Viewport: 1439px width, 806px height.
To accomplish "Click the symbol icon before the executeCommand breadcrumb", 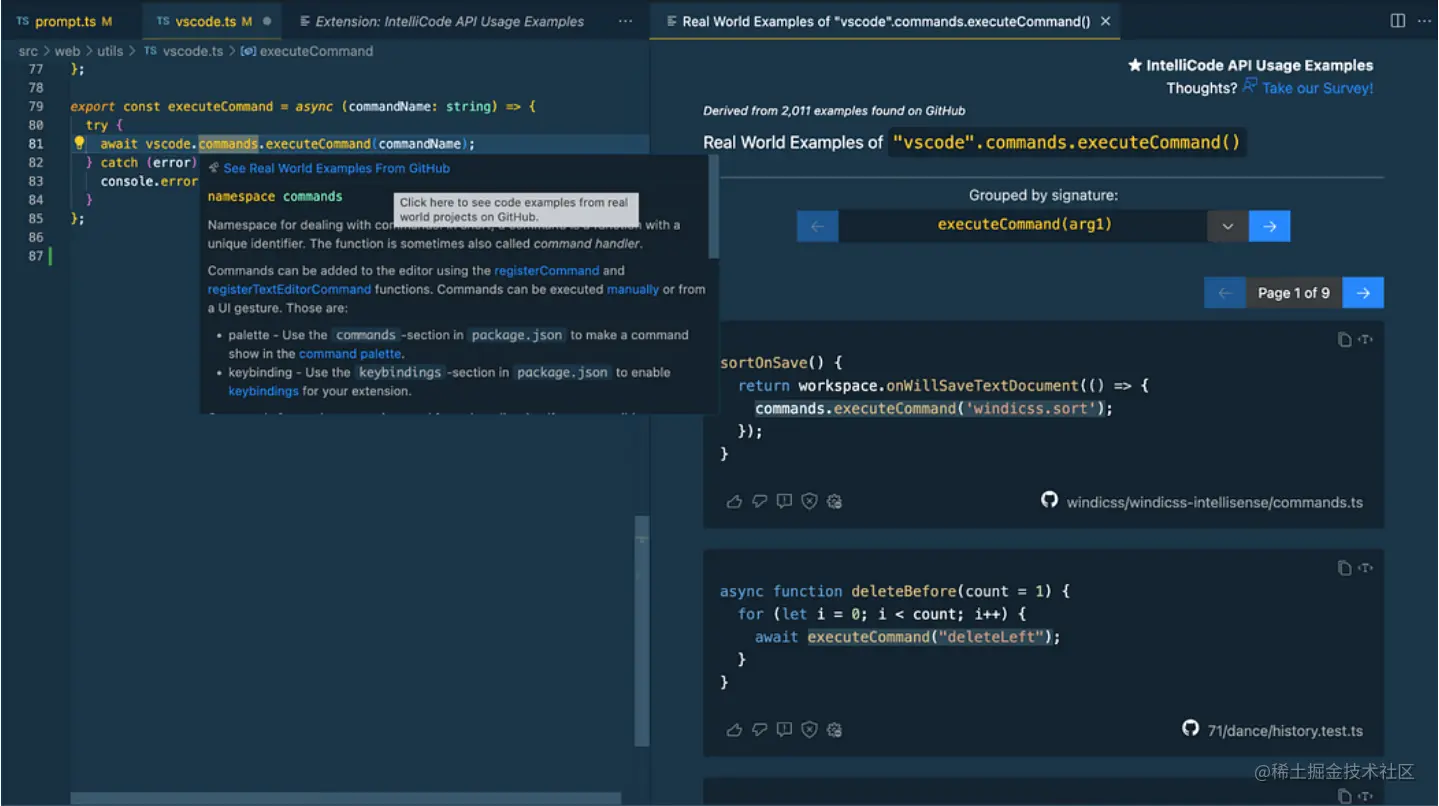I will point(248,51).
